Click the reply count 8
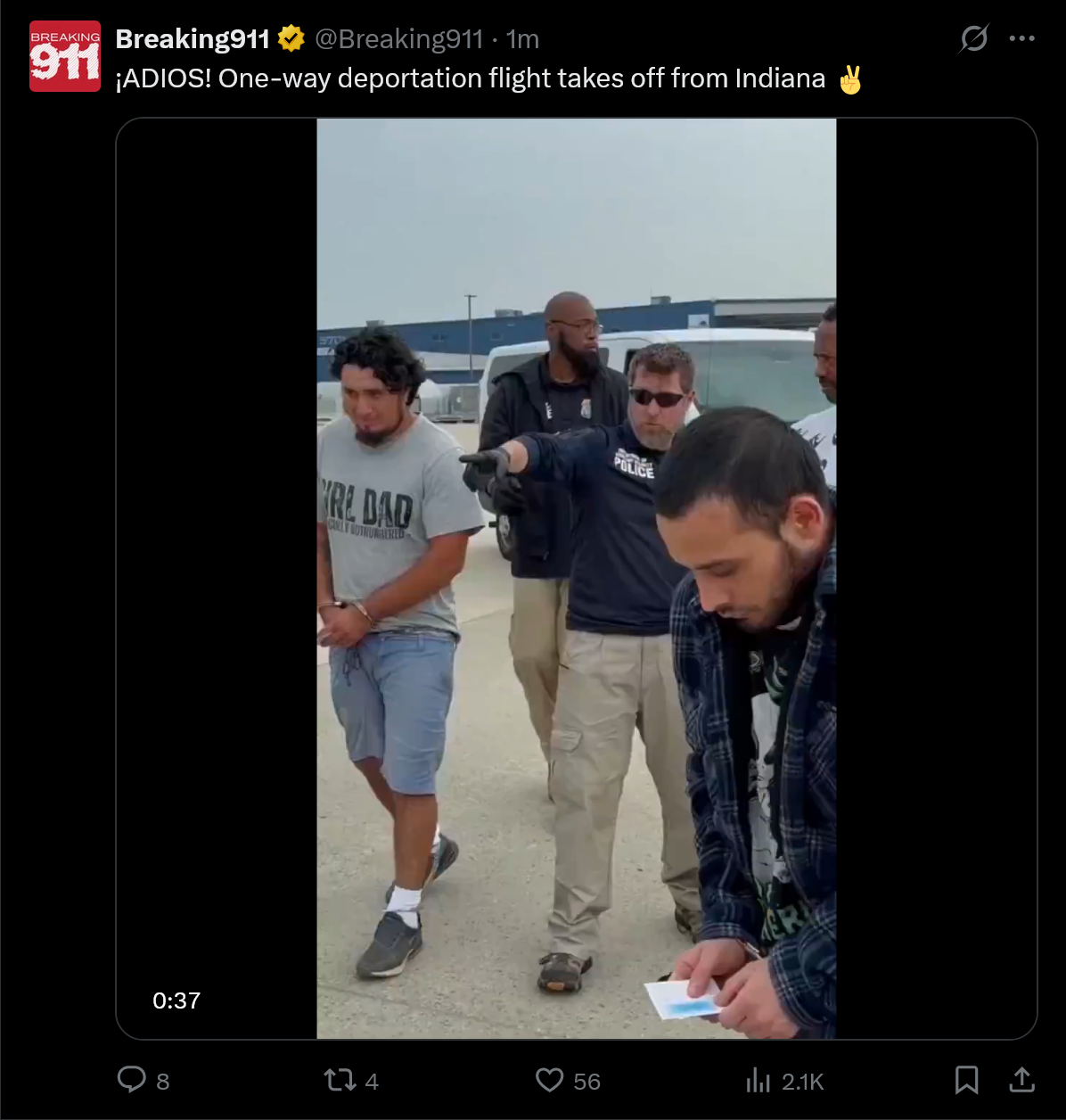 pos(163,1082)
